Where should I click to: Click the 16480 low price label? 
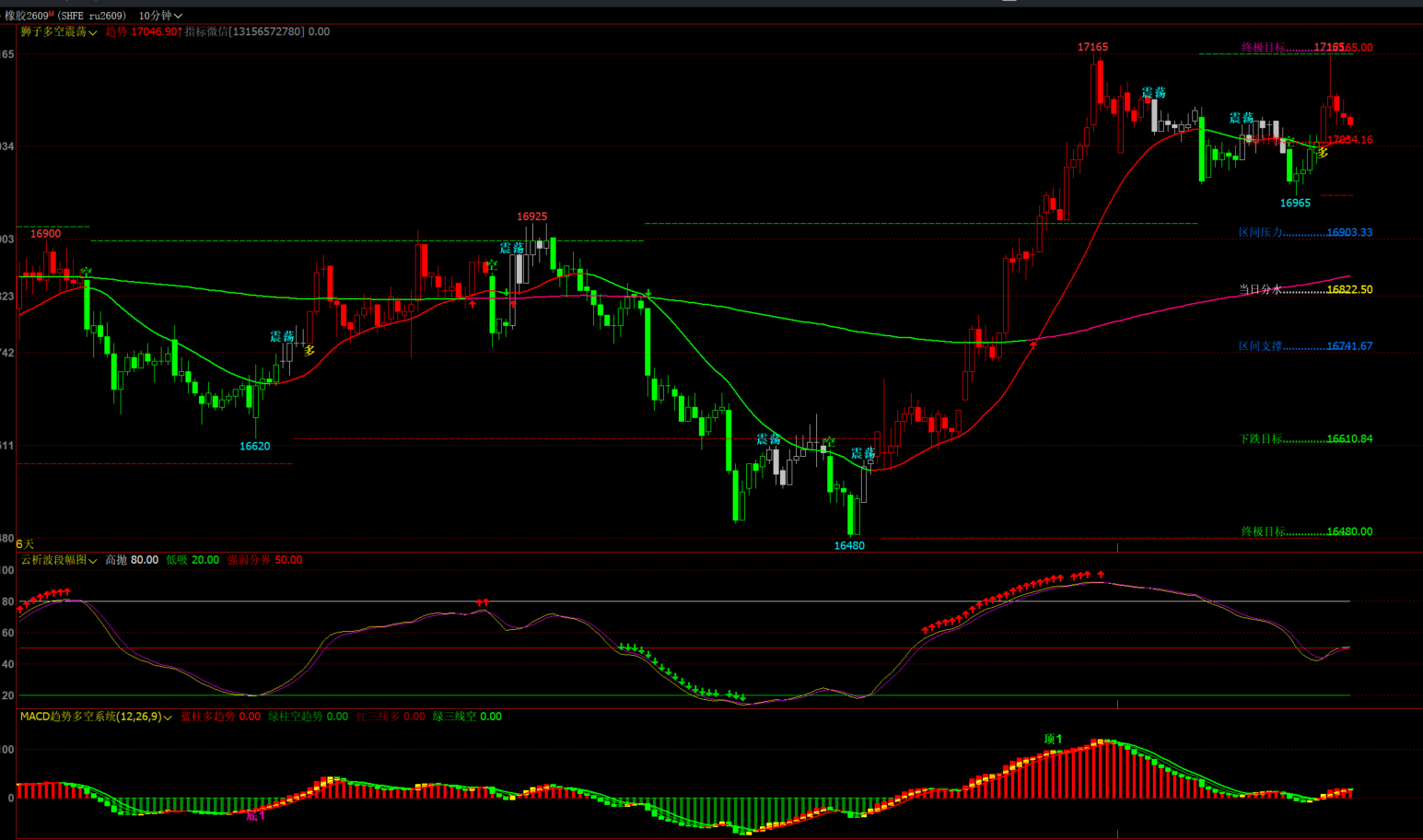pyautogui.click(x=849, y=545)
